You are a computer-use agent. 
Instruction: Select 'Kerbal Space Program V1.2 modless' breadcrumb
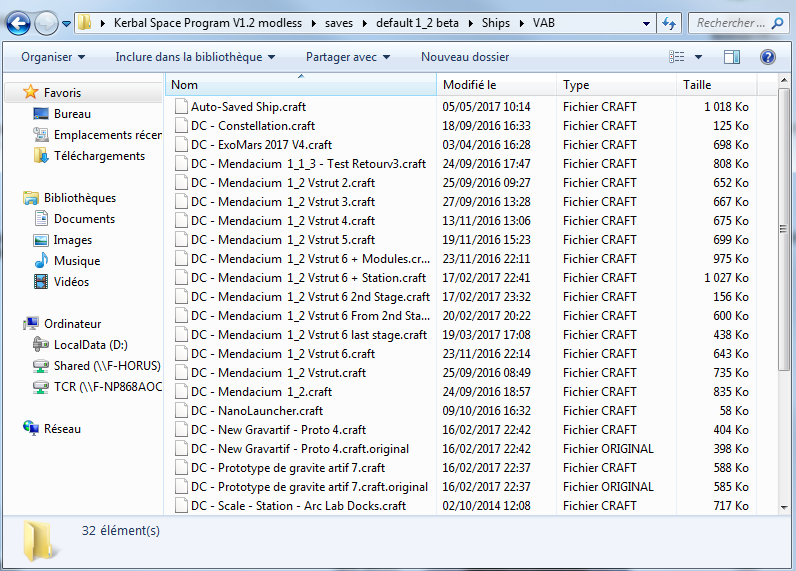[208, 23]
